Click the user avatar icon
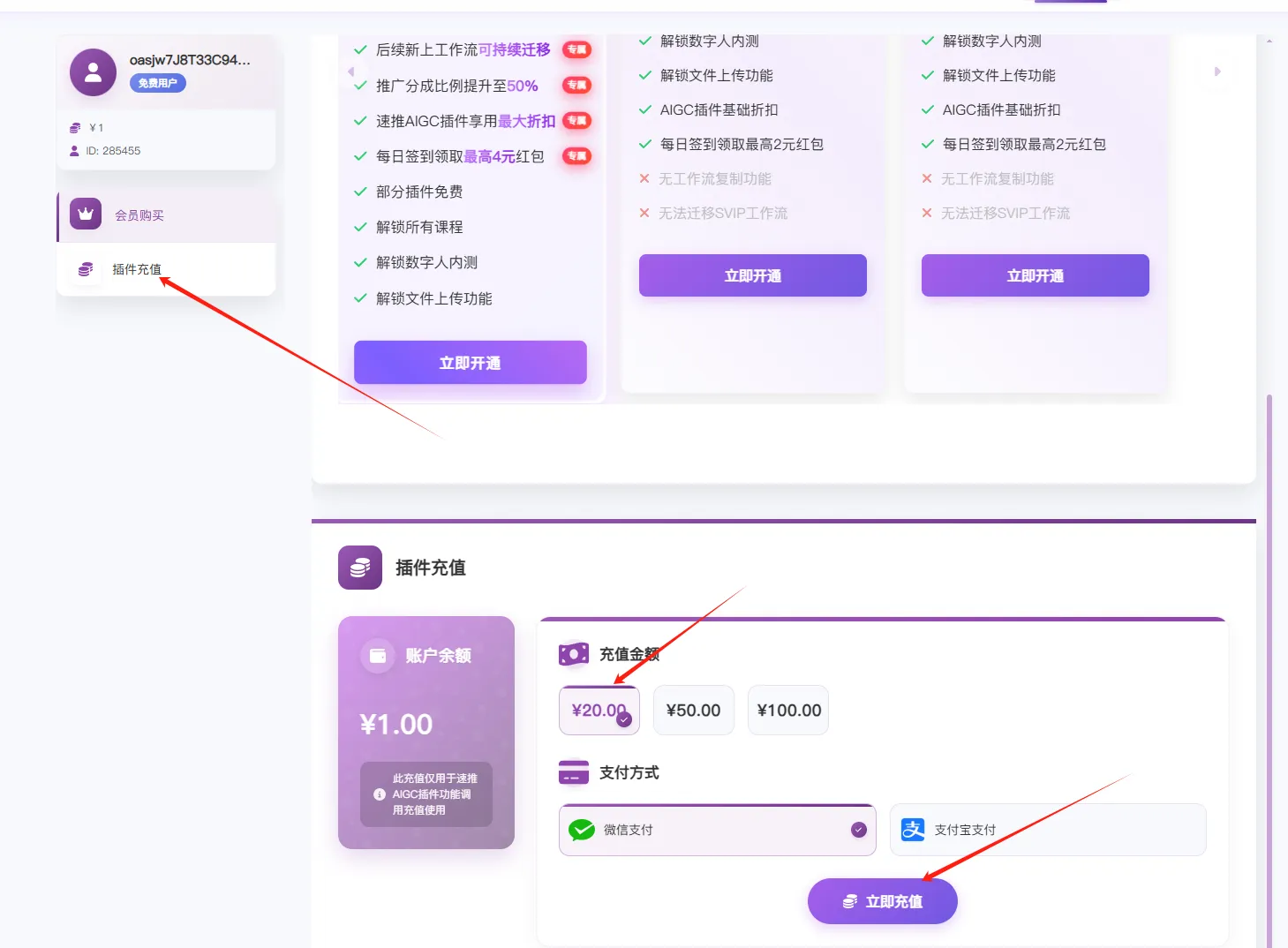The height and width of the screenshot is (948, 1288). point(93,72)
